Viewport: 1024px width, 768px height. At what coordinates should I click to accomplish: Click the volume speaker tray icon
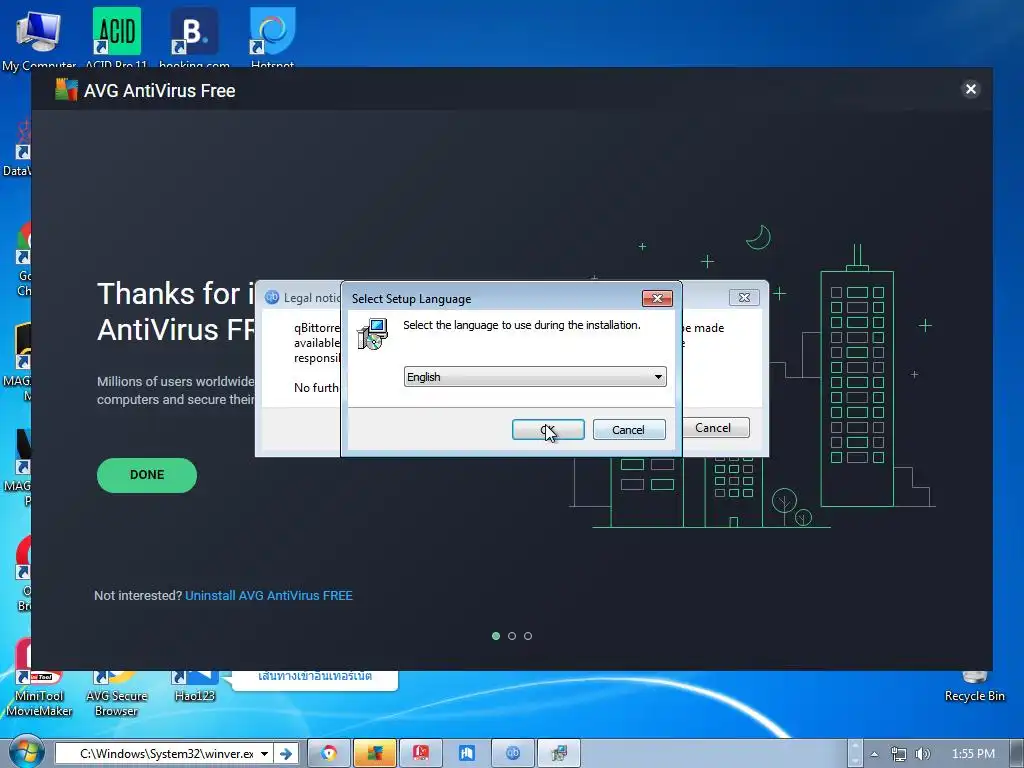point(922,754)
